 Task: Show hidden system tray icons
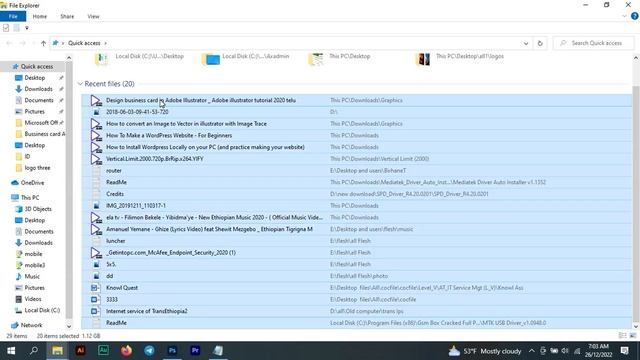click(x=531, y=351)
